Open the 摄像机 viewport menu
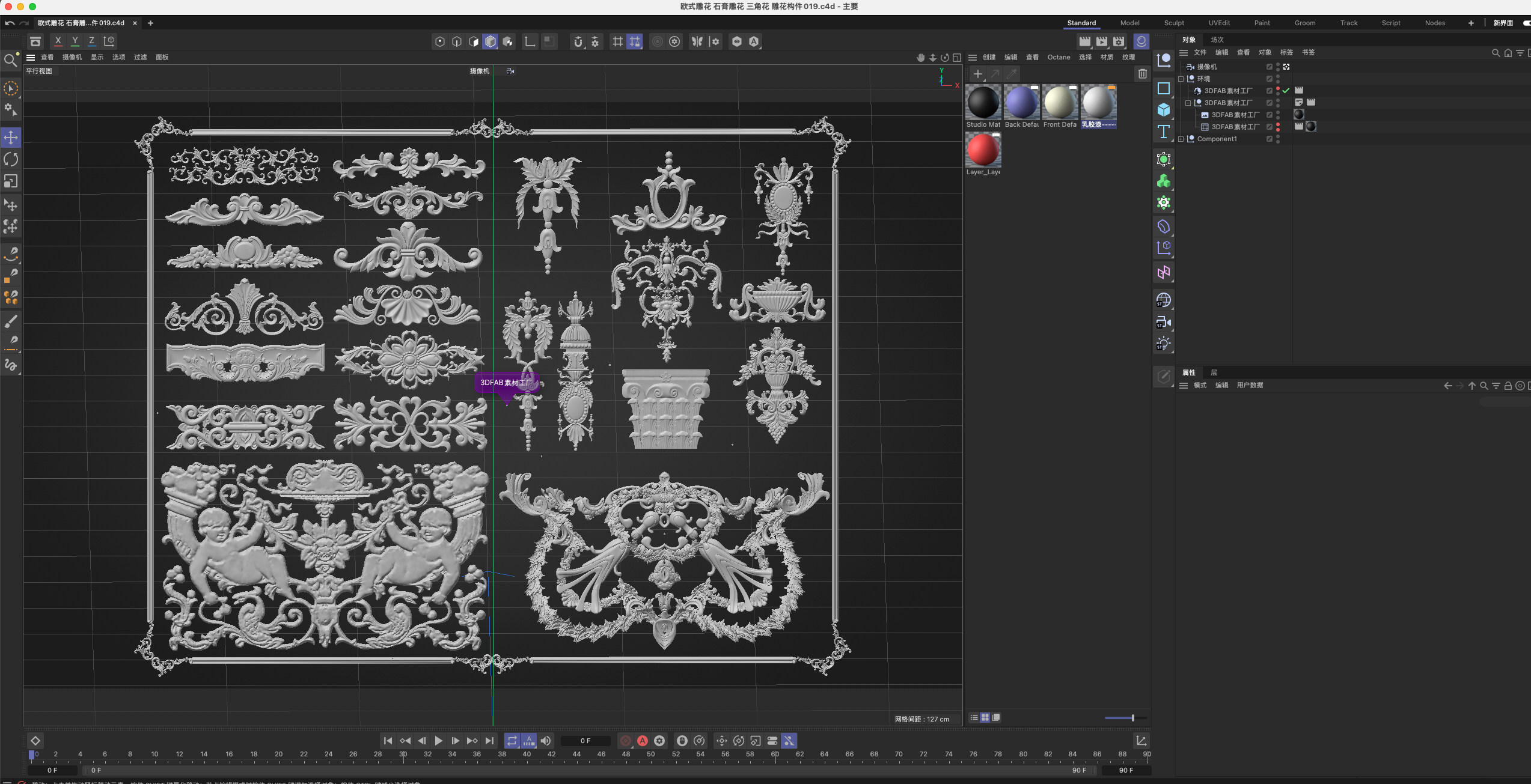 click(x=72, y=57)
